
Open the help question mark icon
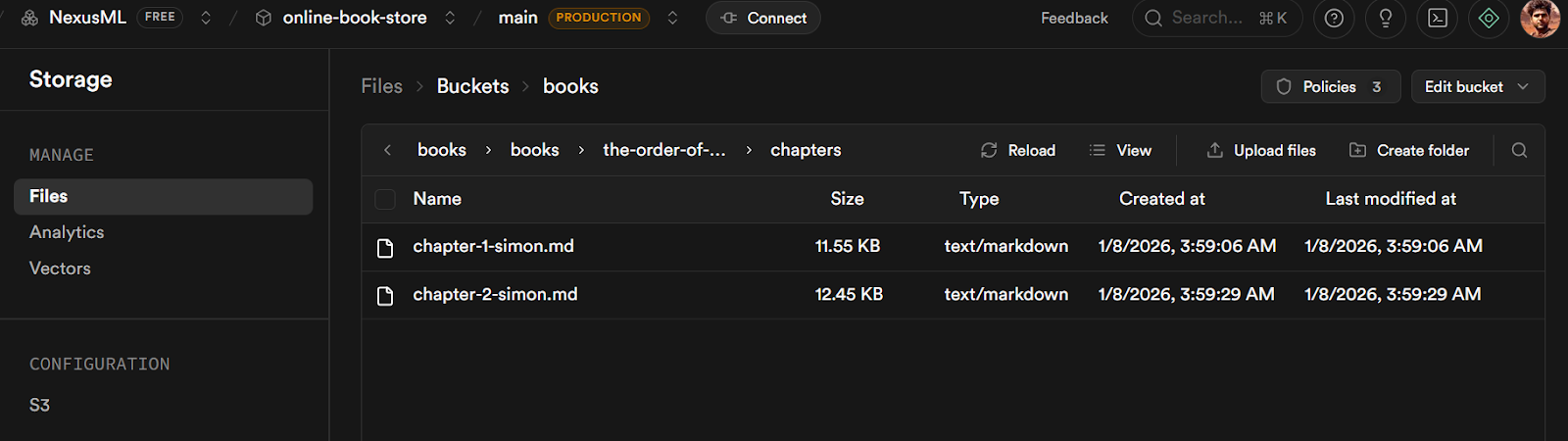pos(1334,19)
